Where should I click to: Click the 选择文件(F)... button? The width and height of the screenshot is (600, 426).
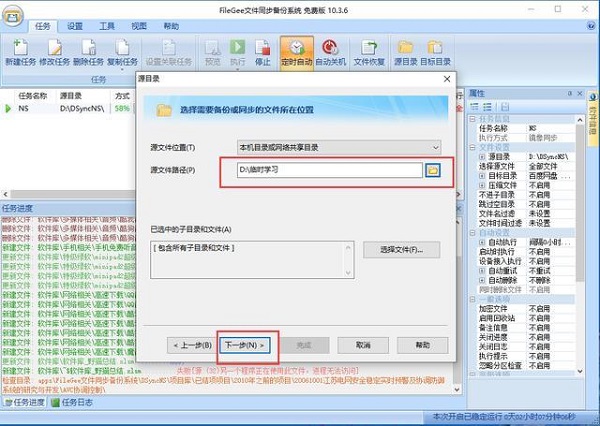(401, 250)
